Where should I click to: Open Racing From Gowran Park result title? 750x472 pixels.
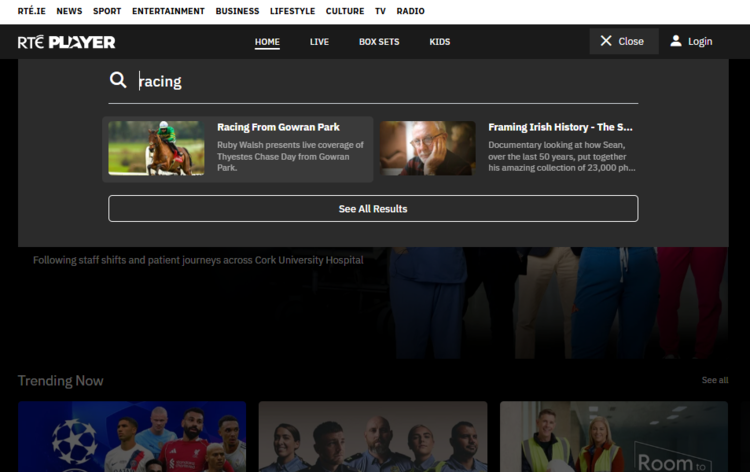278,127
